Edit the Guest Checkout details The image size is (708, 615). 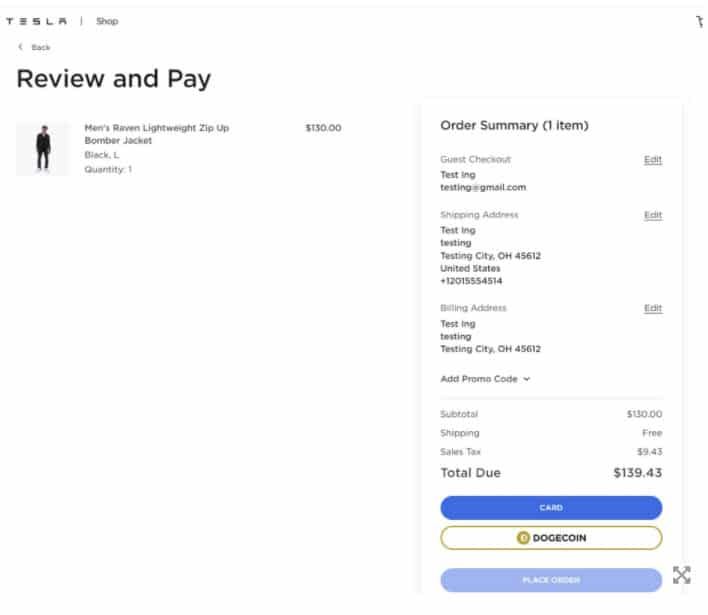click(x=653, y=160)
